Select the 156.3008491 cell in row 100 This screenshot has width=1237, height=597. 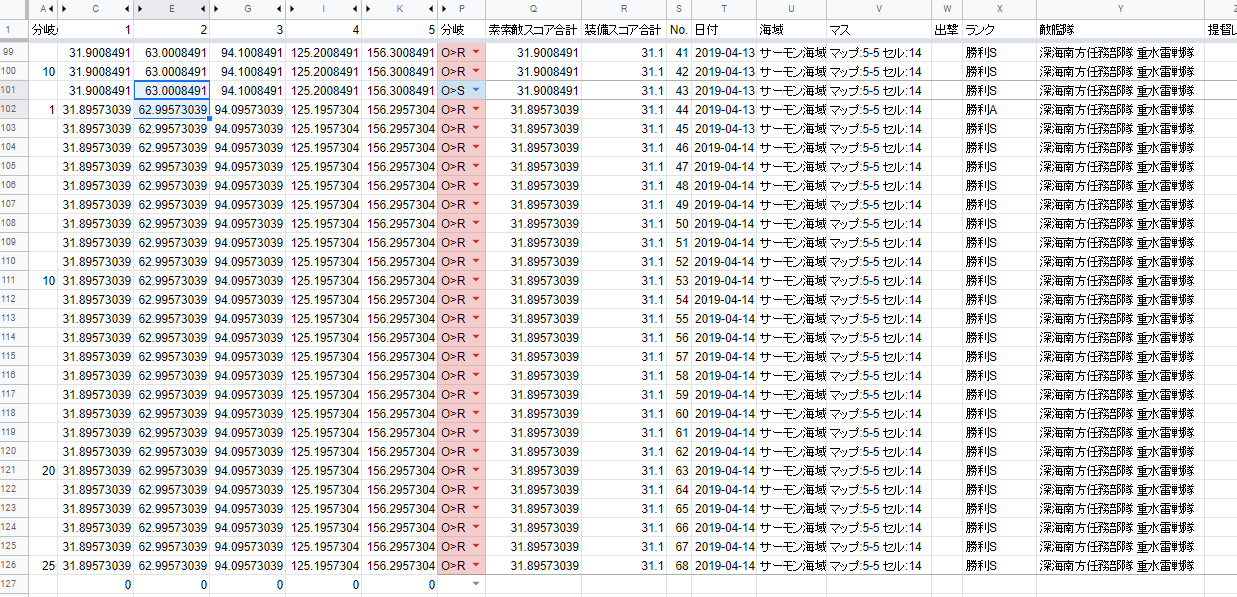(399, 72)
